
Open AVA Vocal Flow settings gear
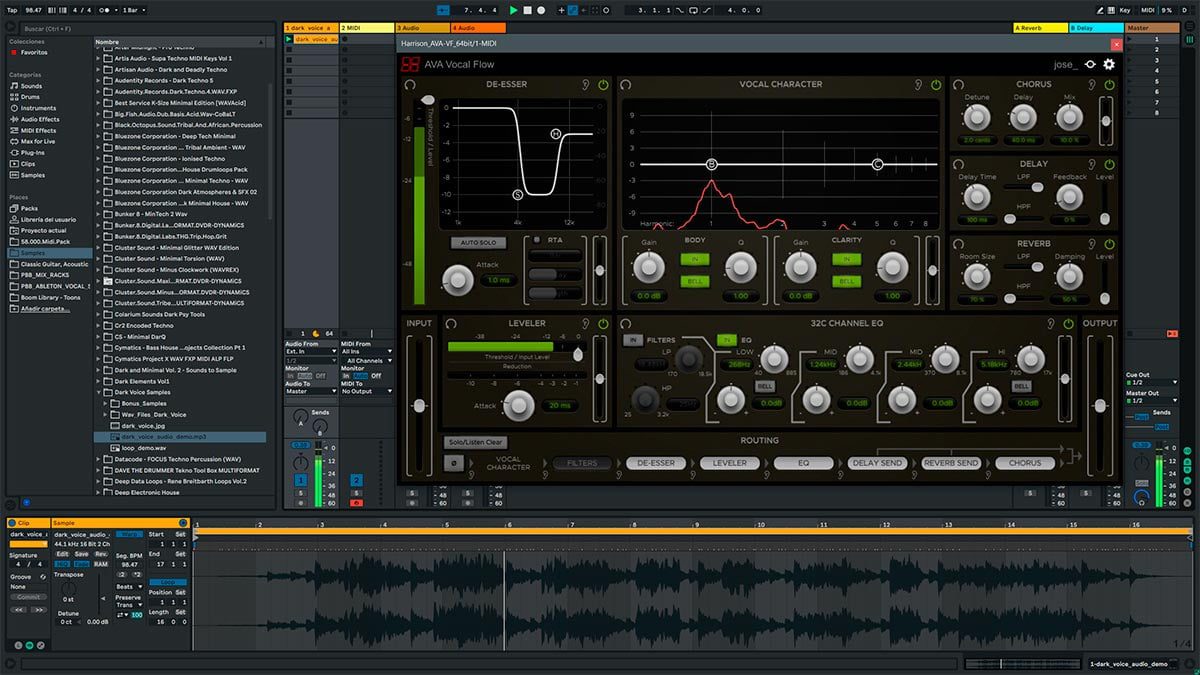point(1109,64)
